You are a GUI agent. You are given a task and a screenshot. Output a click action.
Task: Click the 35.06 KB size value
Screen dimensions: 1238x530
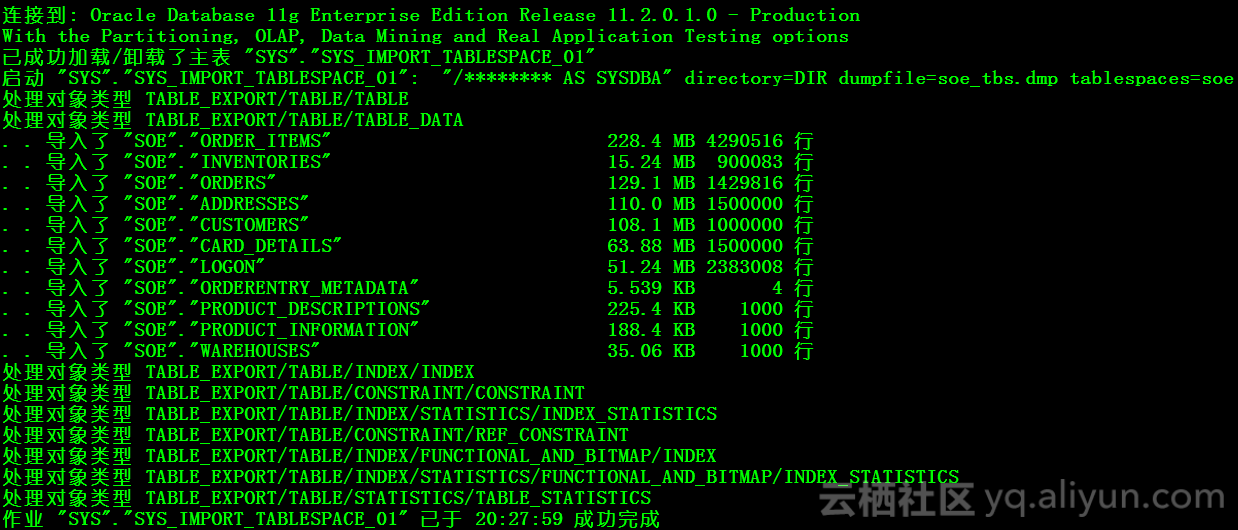pos(651,351)
